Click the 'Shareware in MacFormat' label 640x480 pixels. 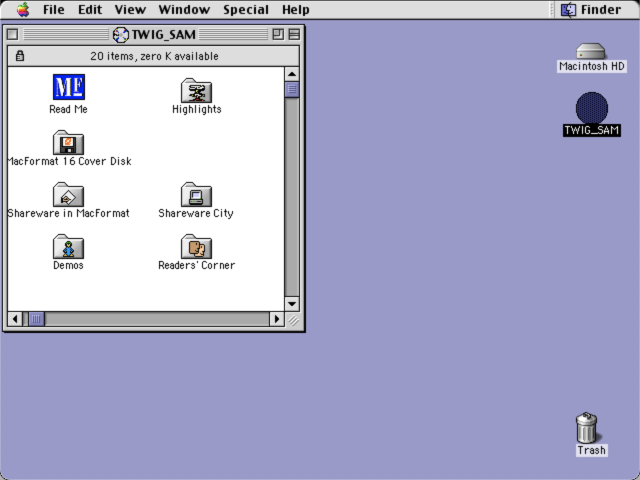[x=68, y=213]
